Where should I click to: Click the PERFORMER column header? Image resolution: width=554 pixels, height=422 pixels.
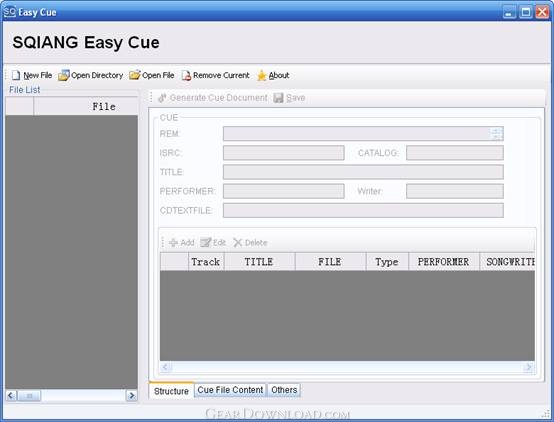(444, 262)
